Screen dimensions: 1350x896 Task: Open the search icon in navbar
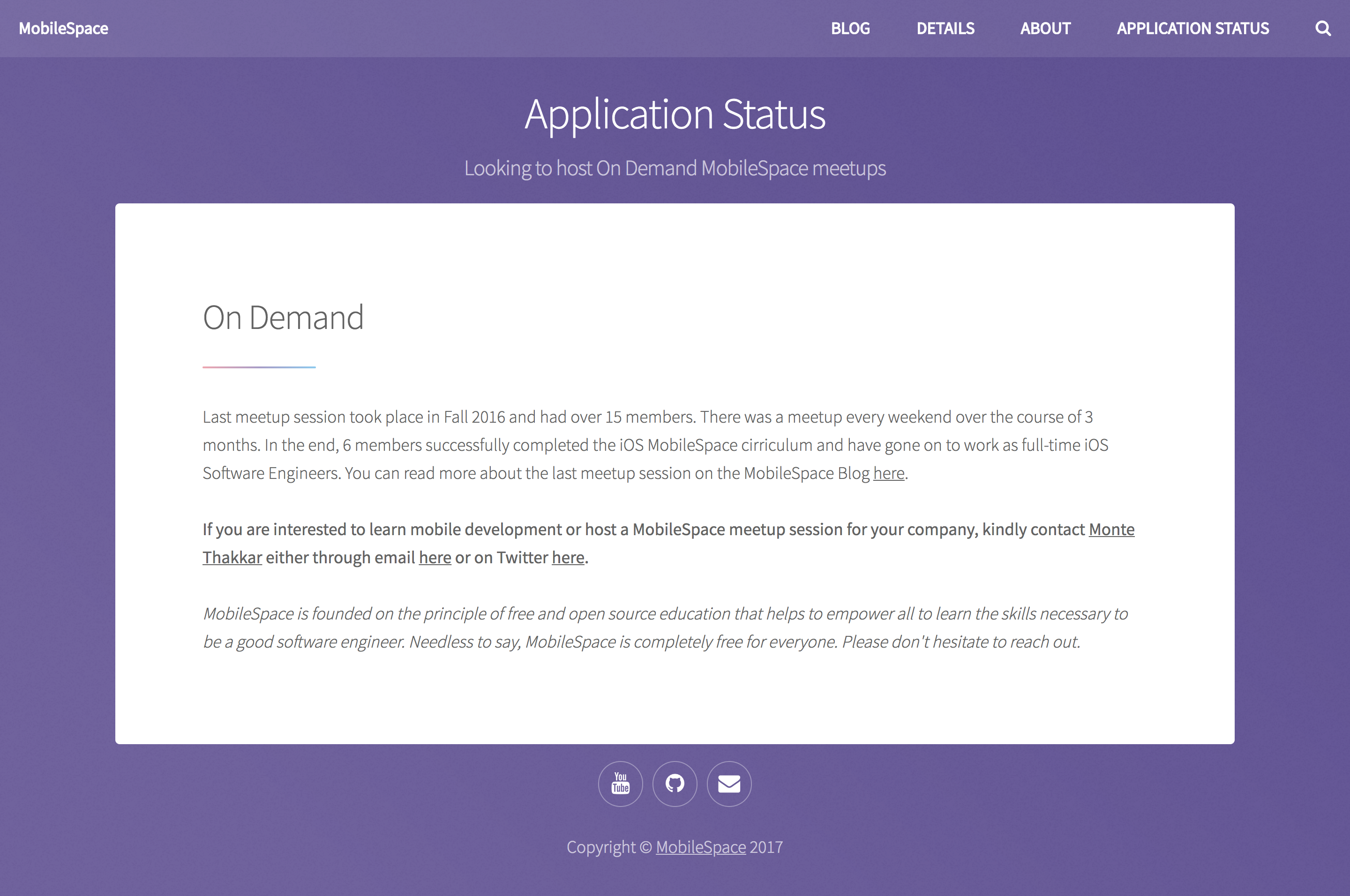pos(1322,29)
